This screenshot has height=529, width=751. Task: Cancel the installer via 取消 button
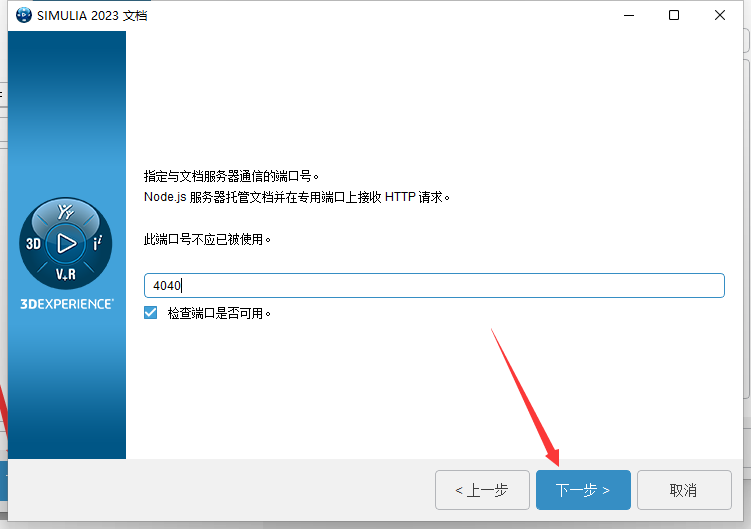coord(684,490)
